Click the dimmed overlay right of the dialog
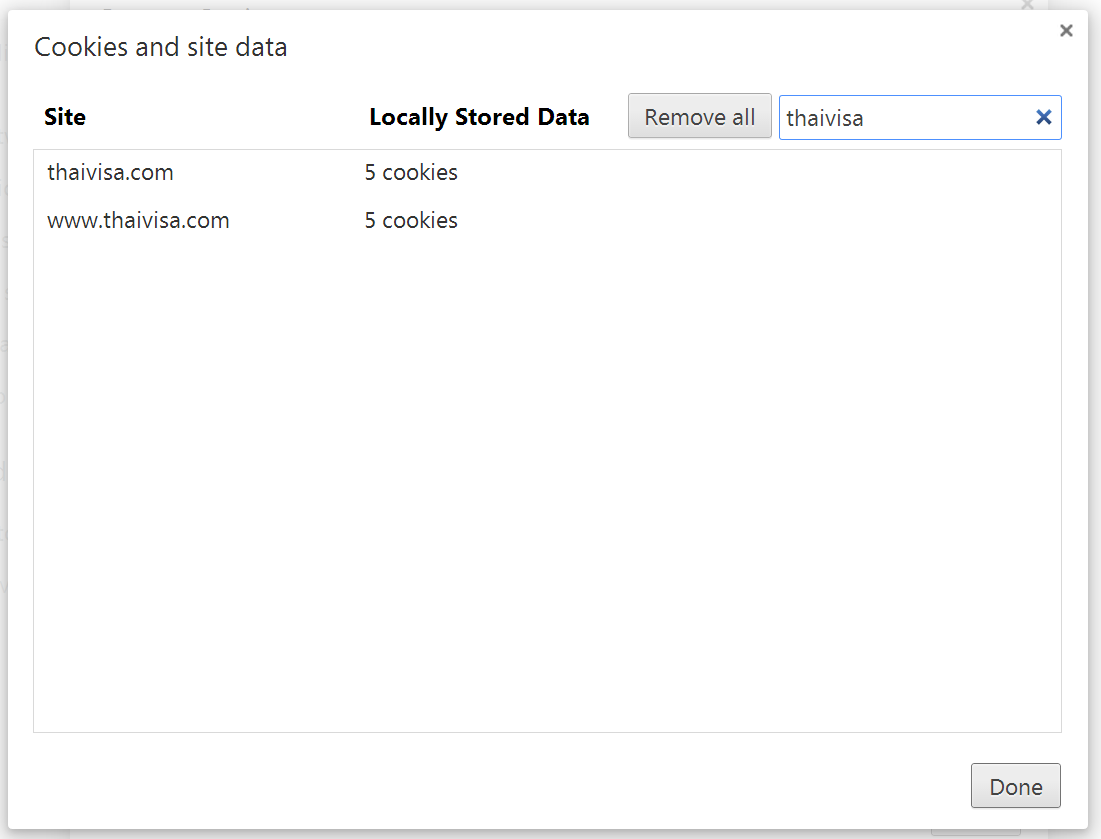This screenshot has height=839, width=1101. point(1095,421)
